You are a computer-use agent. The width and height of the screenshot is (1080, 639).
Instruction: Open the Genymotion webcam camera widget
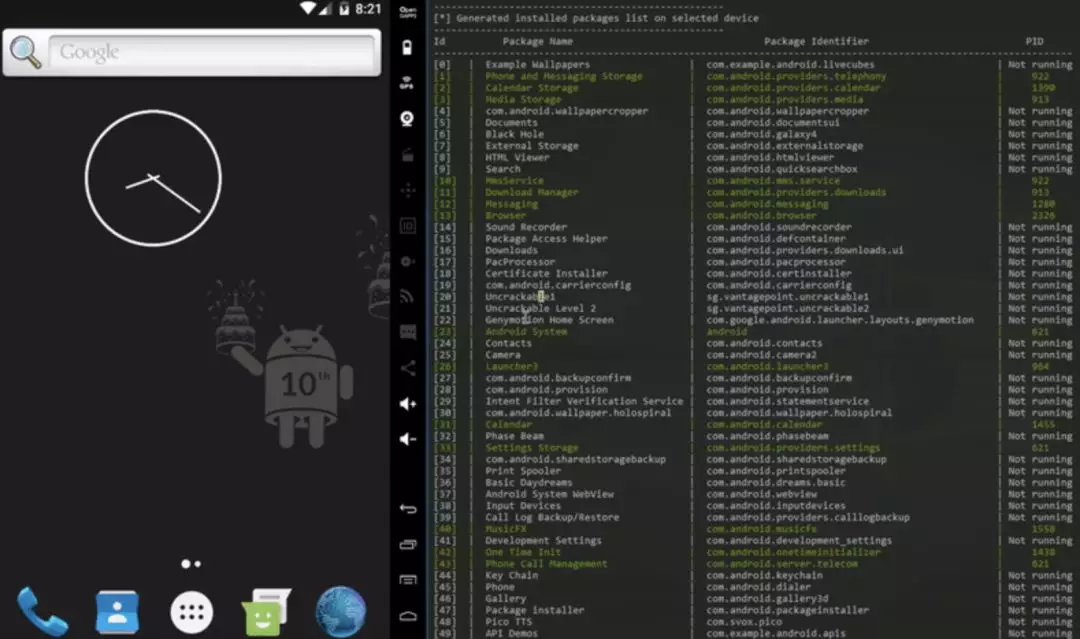point(407,118)
